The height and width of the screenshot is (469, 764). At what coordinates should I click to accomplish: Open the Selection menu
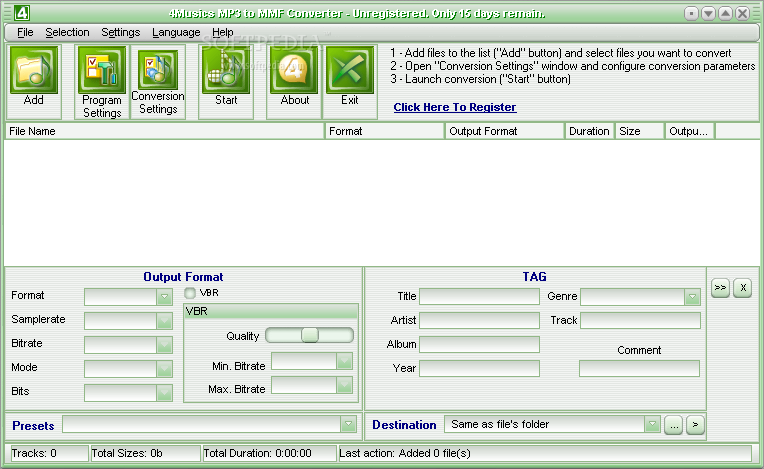point(67,33)
